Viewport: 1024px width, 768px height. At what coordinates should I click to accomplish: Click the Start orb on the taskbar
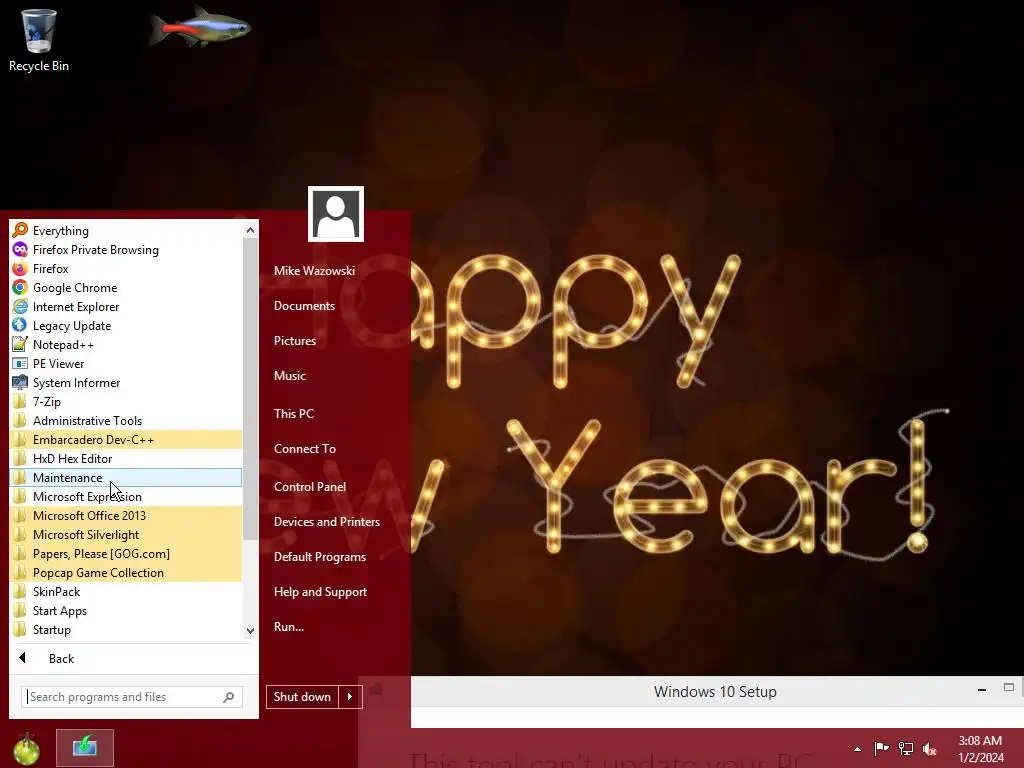[26, 748]
